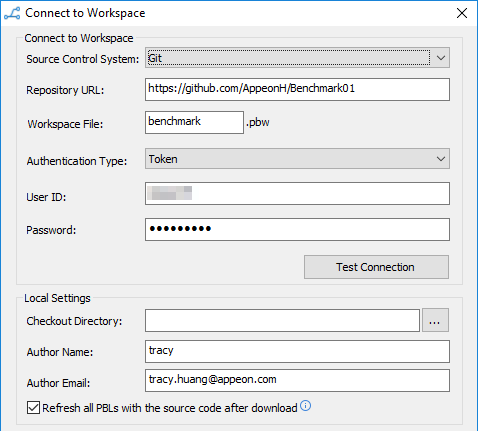Click the Workspace File label
This screenshot has width=478, height=431.
[x=65, y=124]
